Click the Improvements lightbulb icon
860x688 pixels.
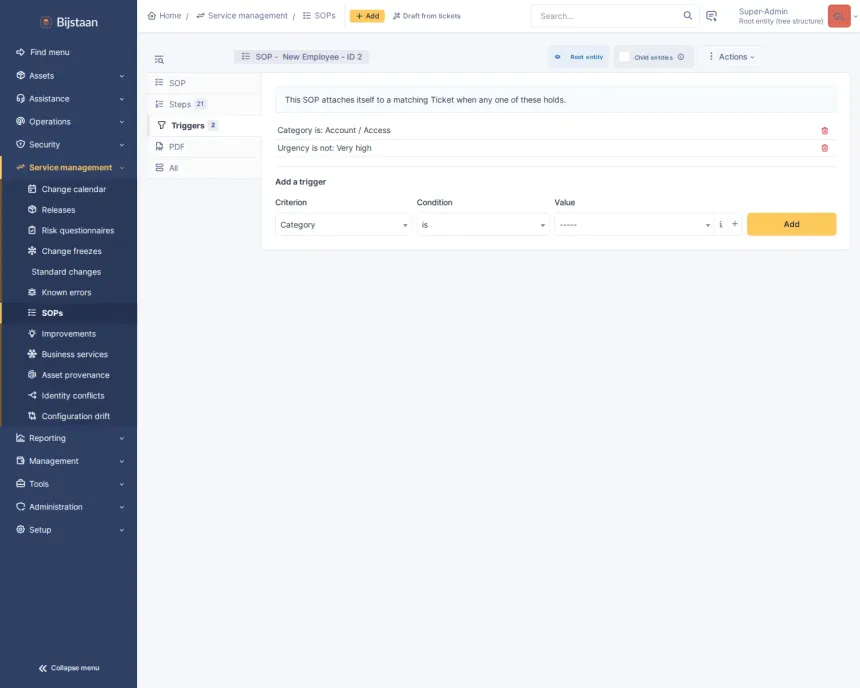pos(32,334)
